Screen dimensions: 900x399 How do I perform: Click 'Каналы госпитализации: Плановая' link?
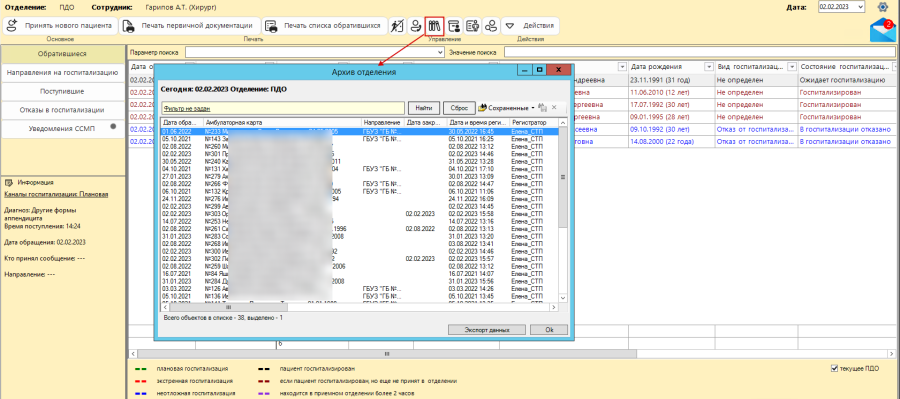click(56, 194)
